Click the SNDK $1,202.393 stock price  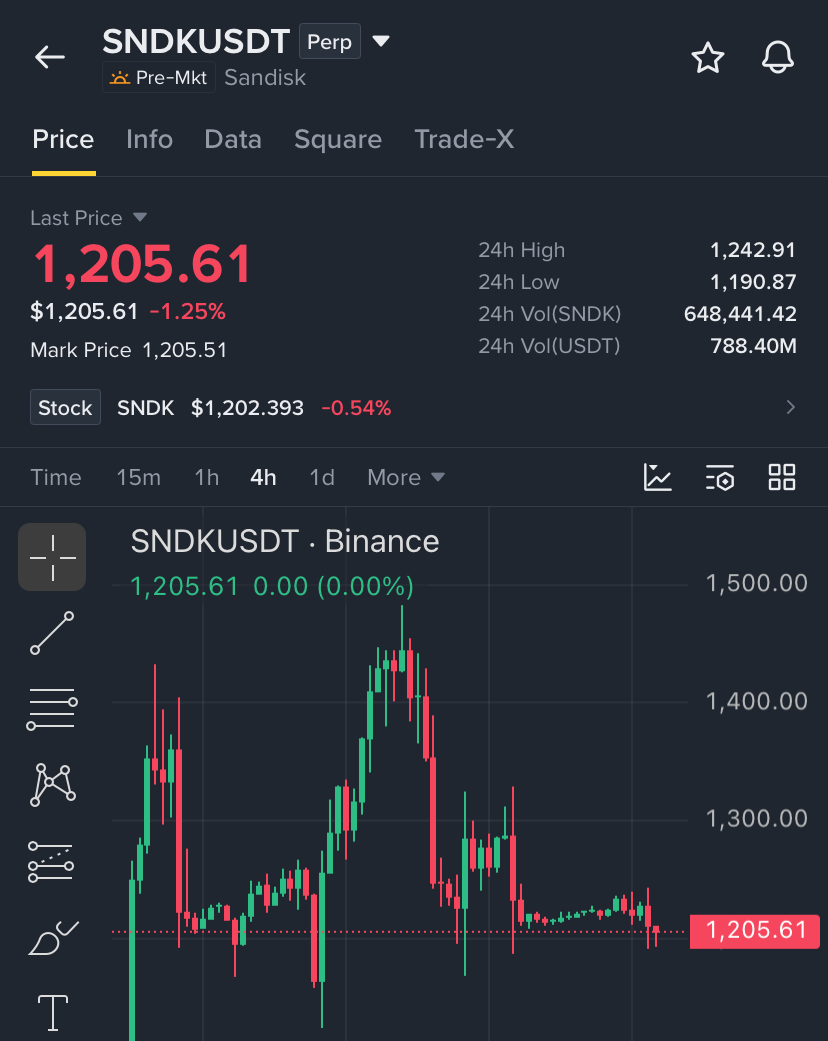[x=210, y=408]
